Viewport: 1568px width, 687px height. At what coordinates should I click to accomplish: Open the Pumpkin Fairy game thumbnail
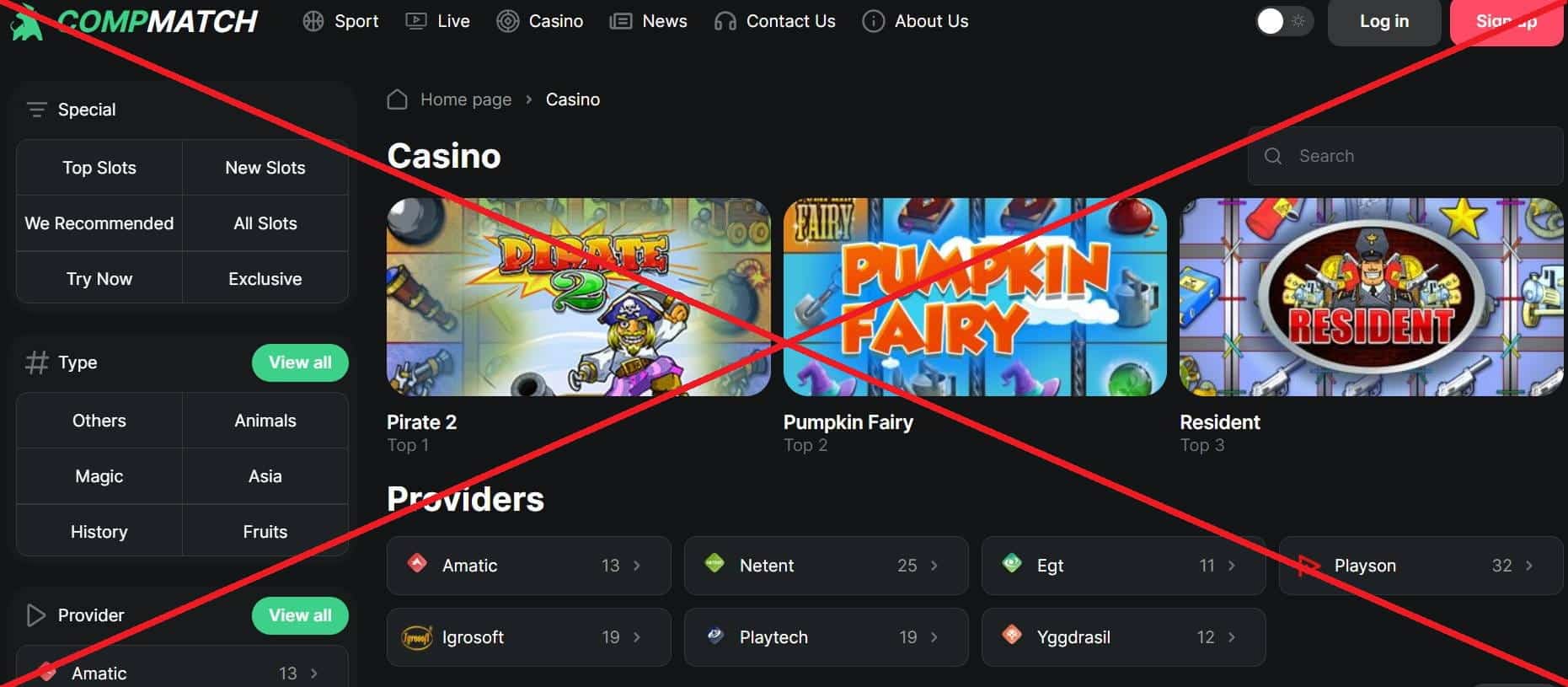tap(975, 297)
